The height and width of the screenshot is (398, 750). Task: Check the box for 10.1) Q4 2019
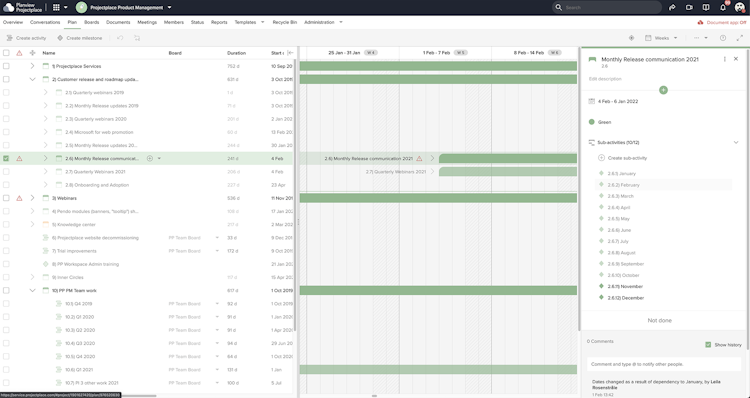[6, 304]
